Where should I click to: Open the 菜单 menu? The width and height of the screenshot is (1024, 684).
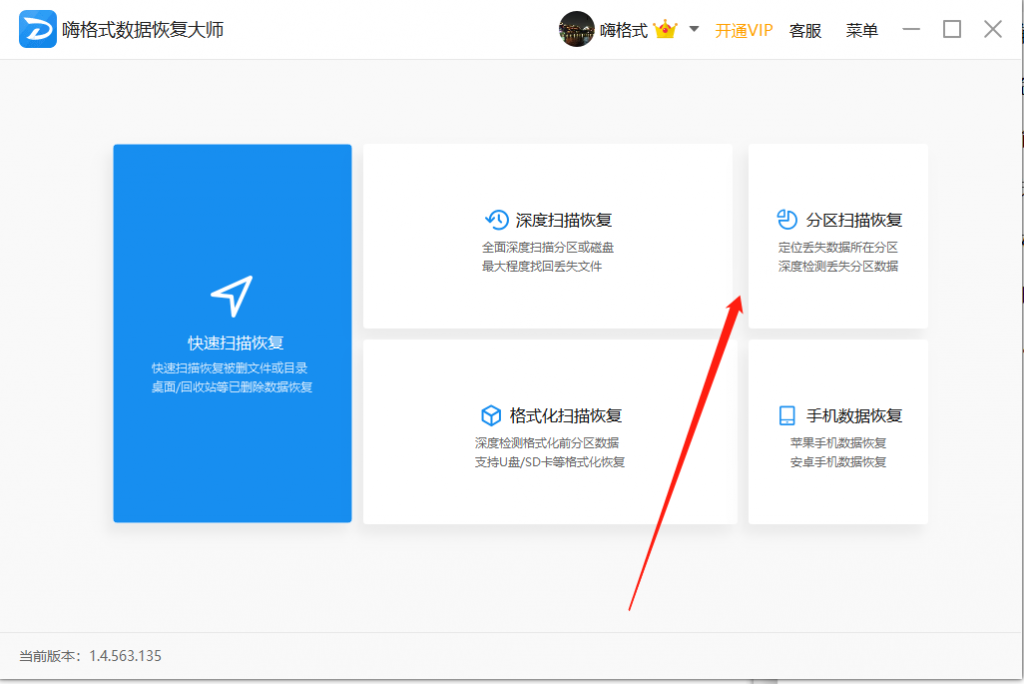pos(862,31)
